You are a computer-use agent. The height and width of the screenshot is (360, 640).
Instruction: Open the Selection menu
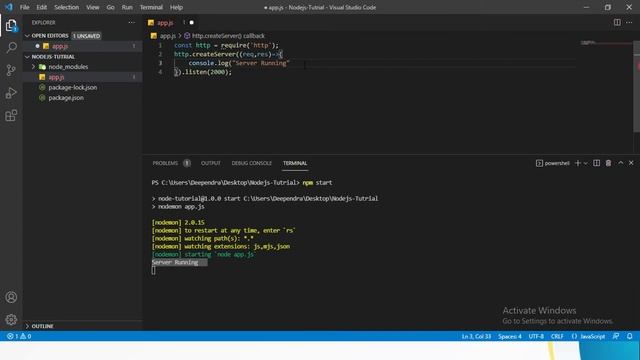pos(67,7)
